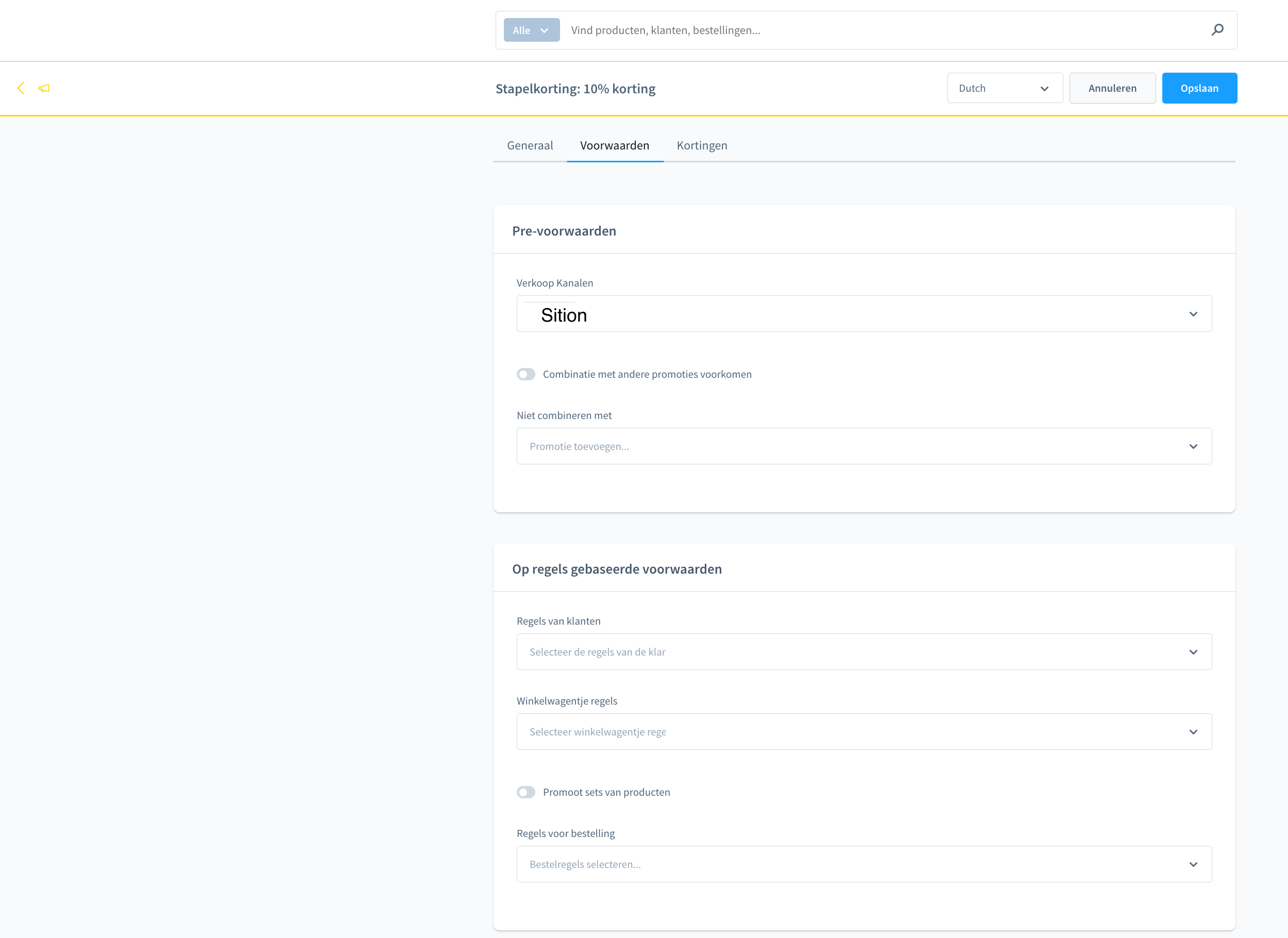Click chevron in Winkelwagentje regels field
This screenshot has height=938, width=1288.
pos(1193,732)
